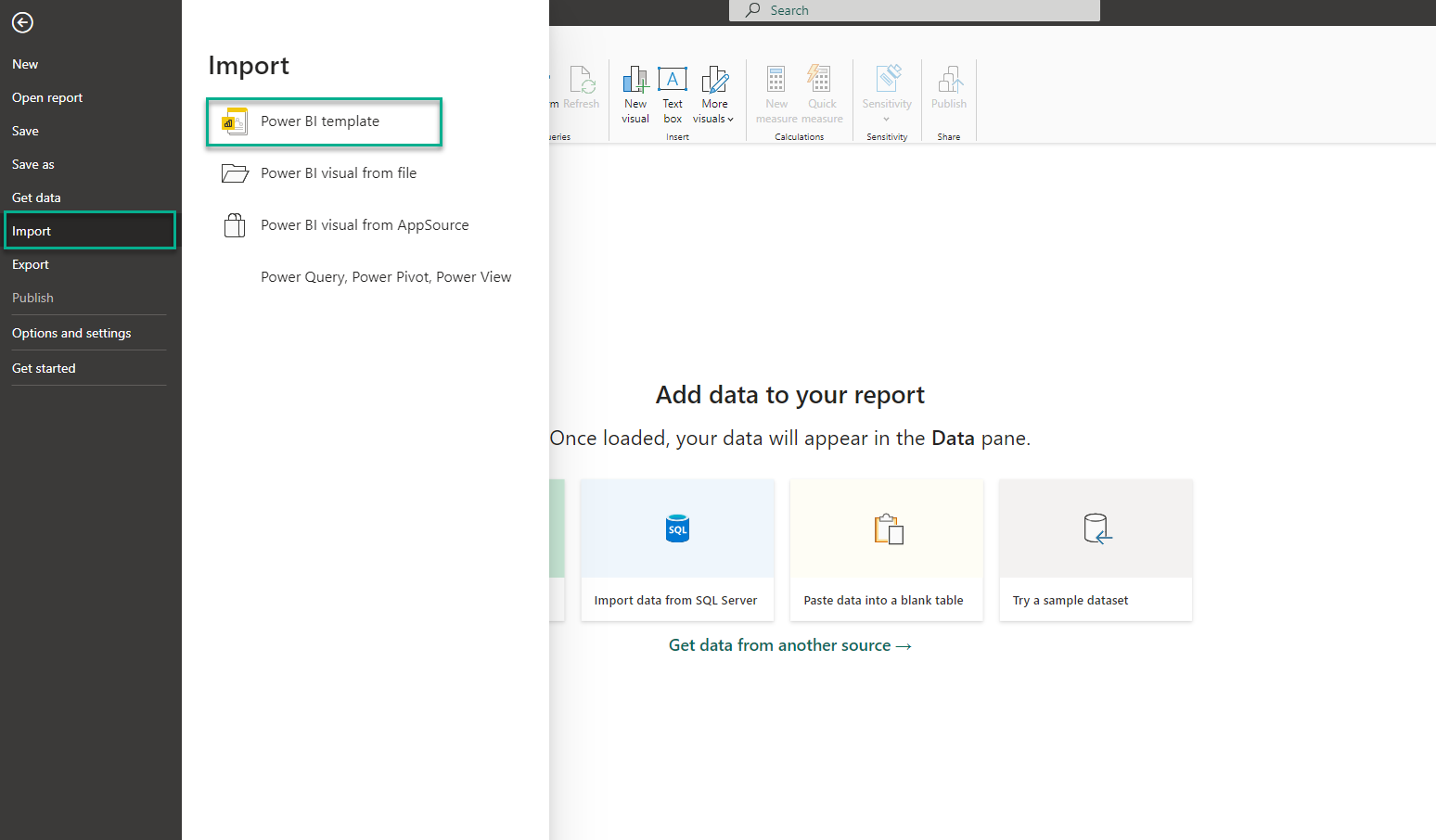The height and width of the screenshot is (840, 1436).
Task: Click the sample dataset icon
Action: 1096,528
